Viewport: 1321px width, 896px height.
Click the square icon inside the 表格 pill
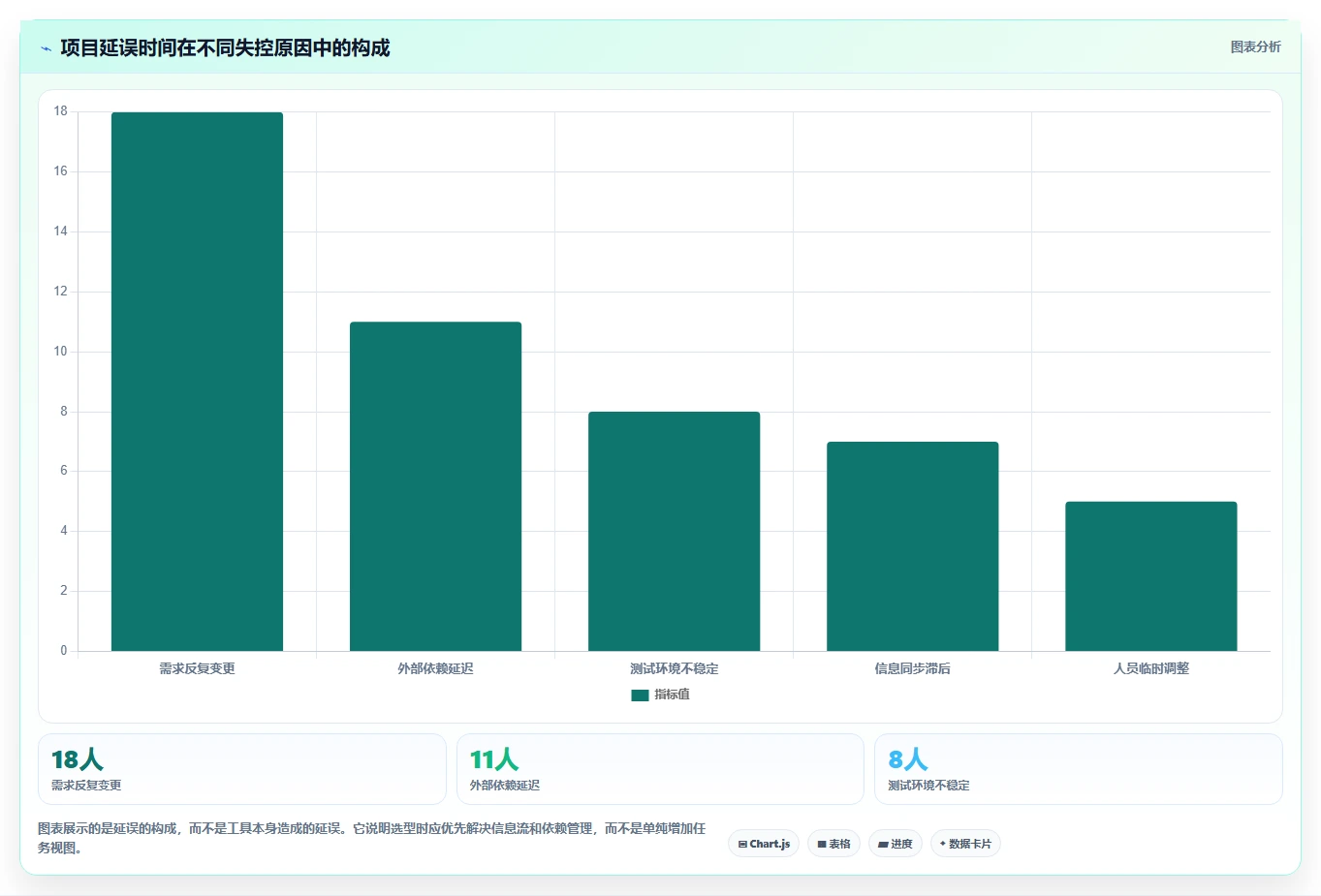(822, 845)
